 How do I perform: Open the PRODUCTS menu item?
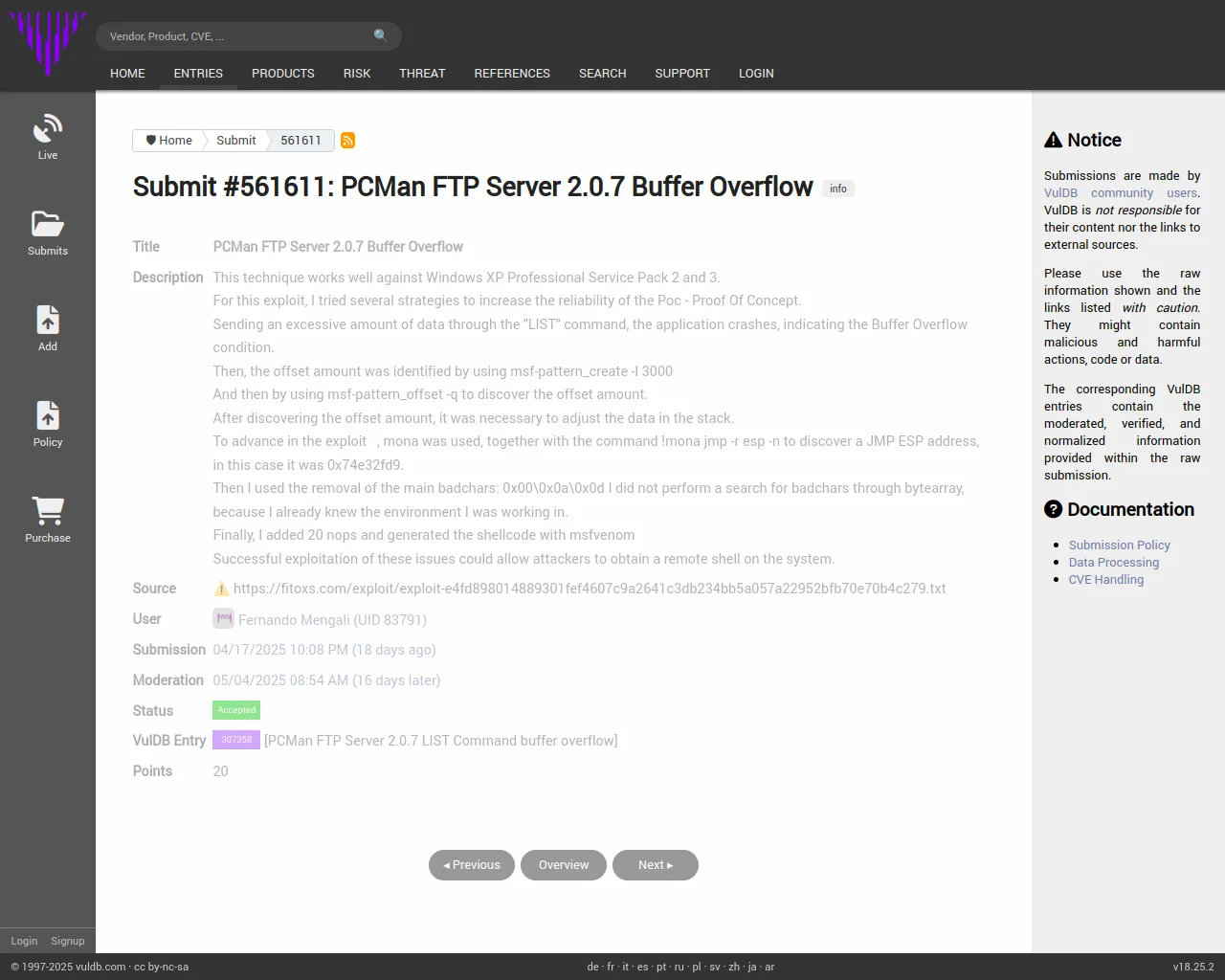(x=283, y=74)
